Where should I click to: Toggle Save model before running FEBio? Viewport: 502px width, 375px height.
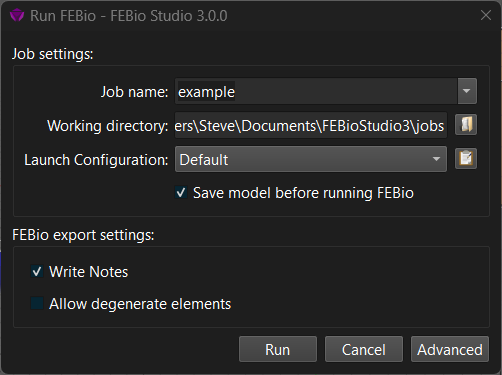(x=181, y=193)
